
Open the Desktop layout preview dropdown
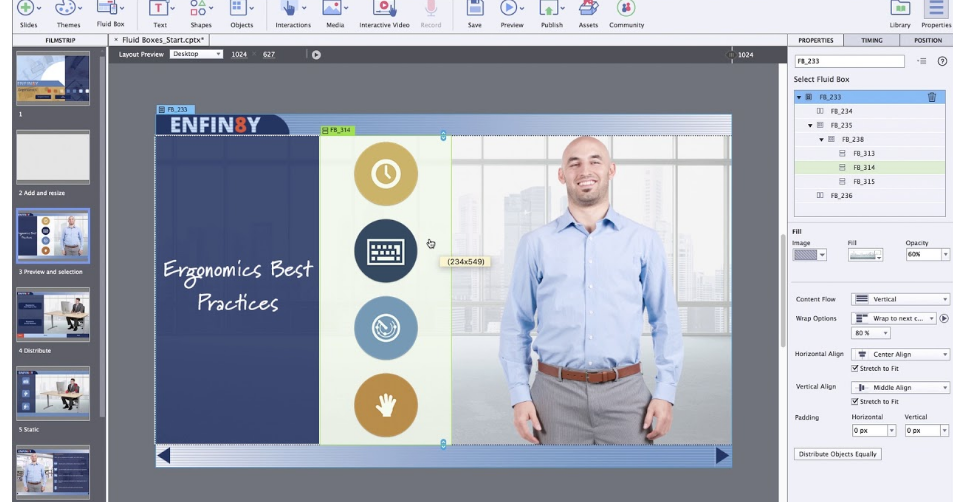point(196,54)
